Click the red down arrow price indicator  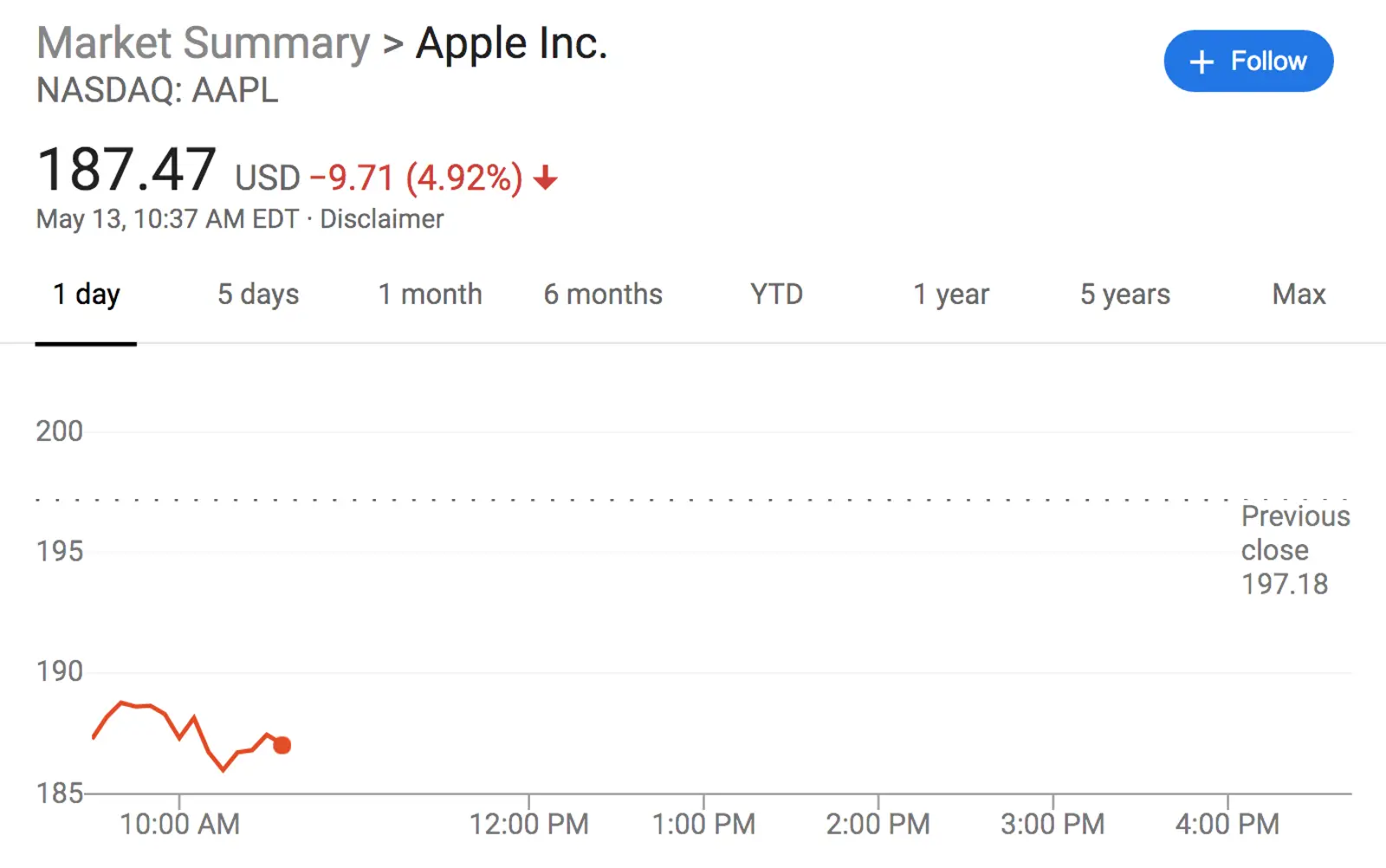pyautogui.click(x=546, y=178)
